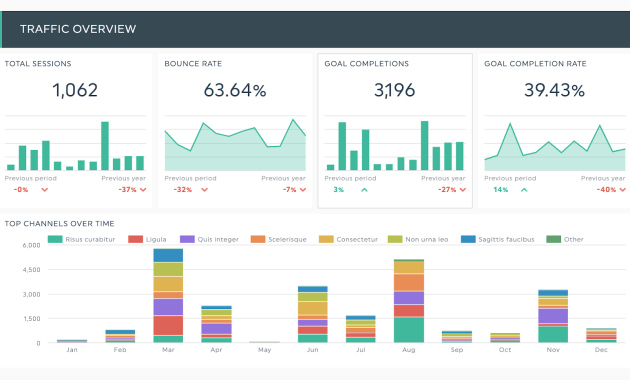Select the 3,196 goal completions value
This screenshot has height=380, width=630.
click(395, 90)
